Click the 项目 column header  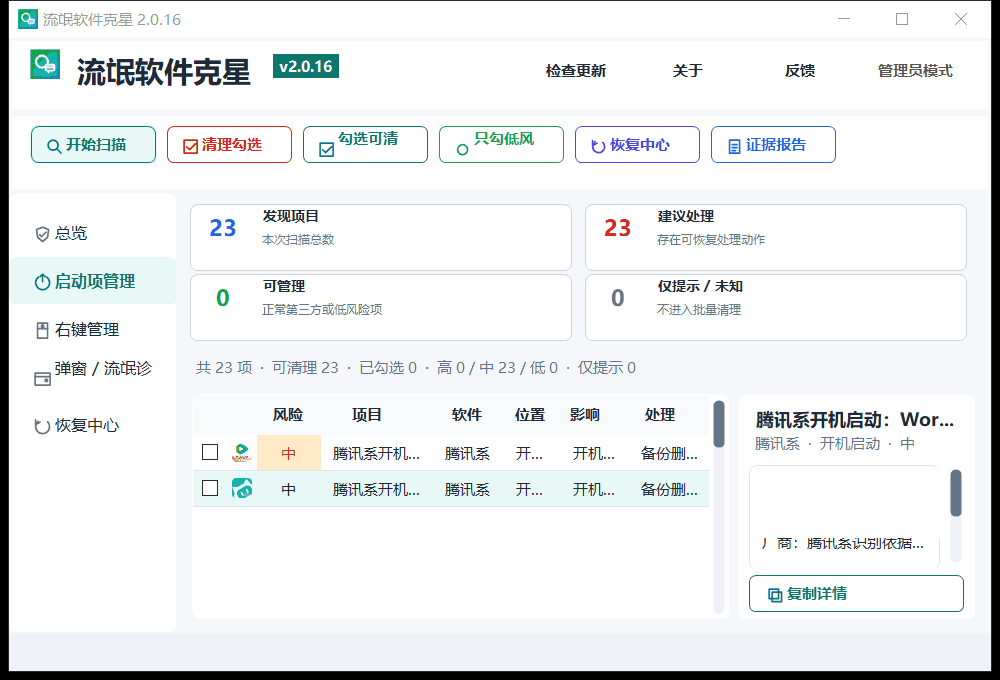click(x=367, y=415)
